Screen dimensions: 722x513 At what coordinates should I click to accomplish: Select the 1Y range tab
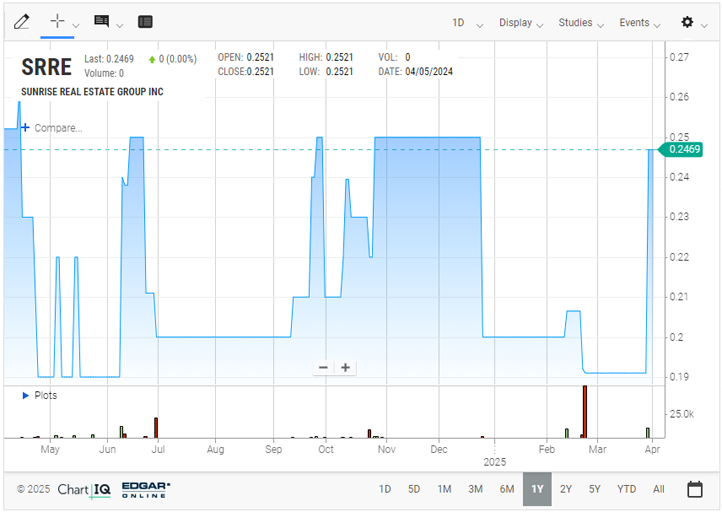[x=537, y=489]
